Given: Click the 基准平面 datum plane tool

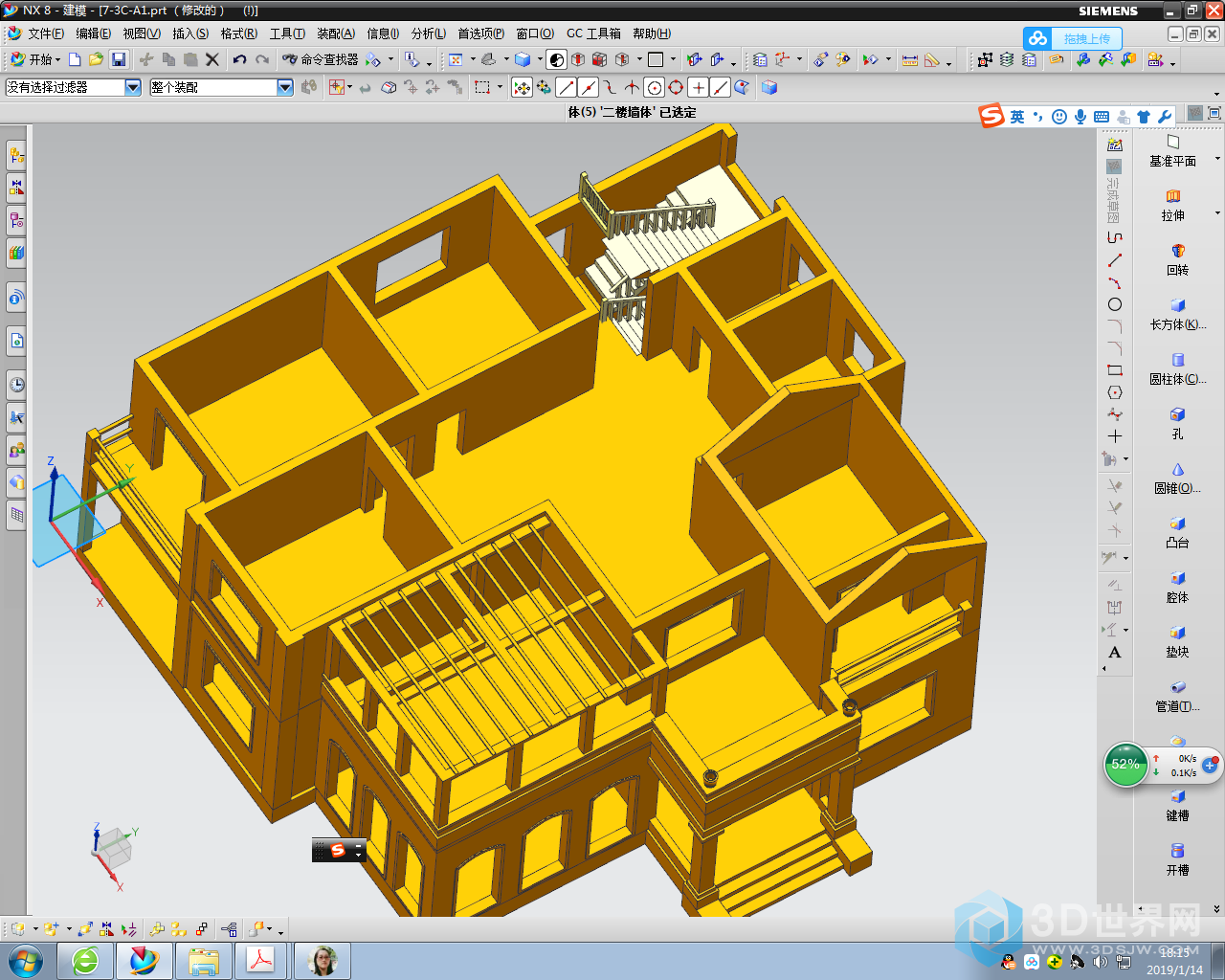Looking at the screenshot, I should pos(1173,151).
